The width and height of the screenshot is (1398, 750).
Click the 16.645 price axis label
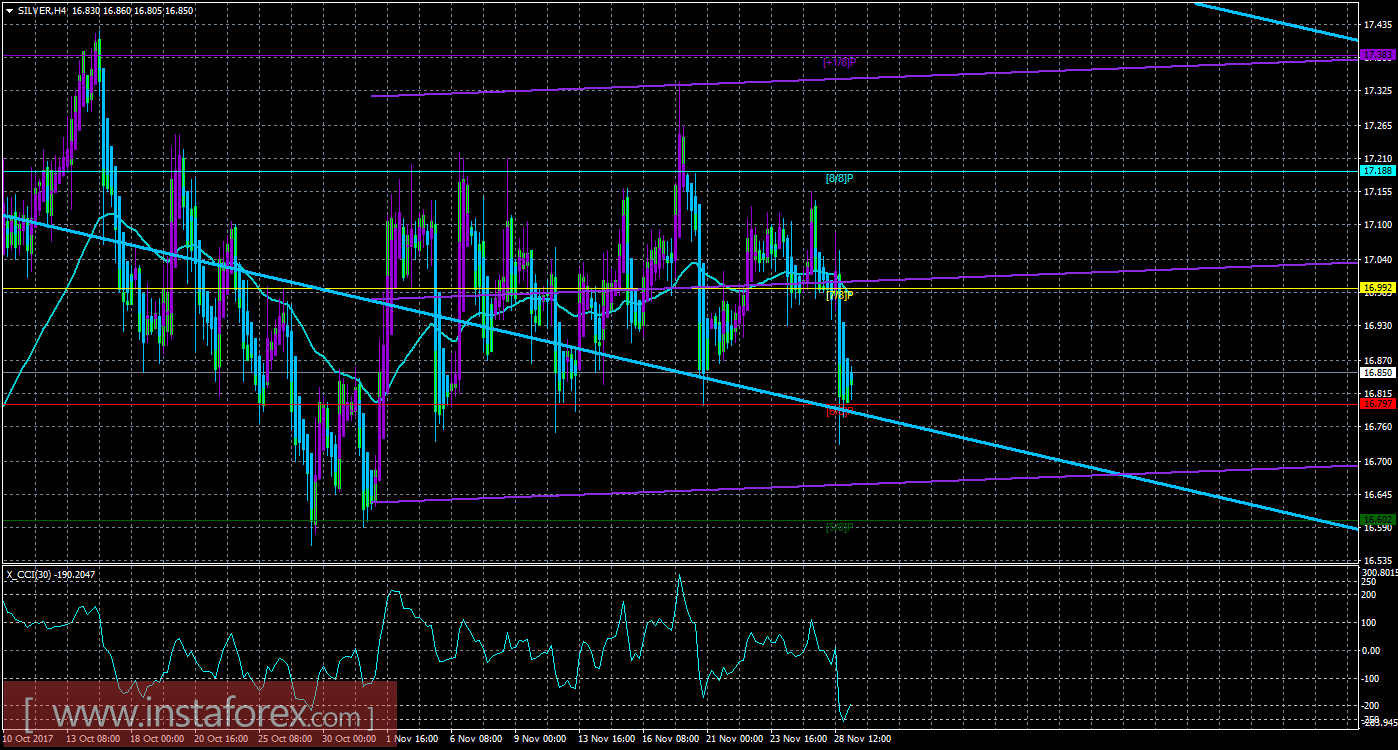pos(1377,494)
